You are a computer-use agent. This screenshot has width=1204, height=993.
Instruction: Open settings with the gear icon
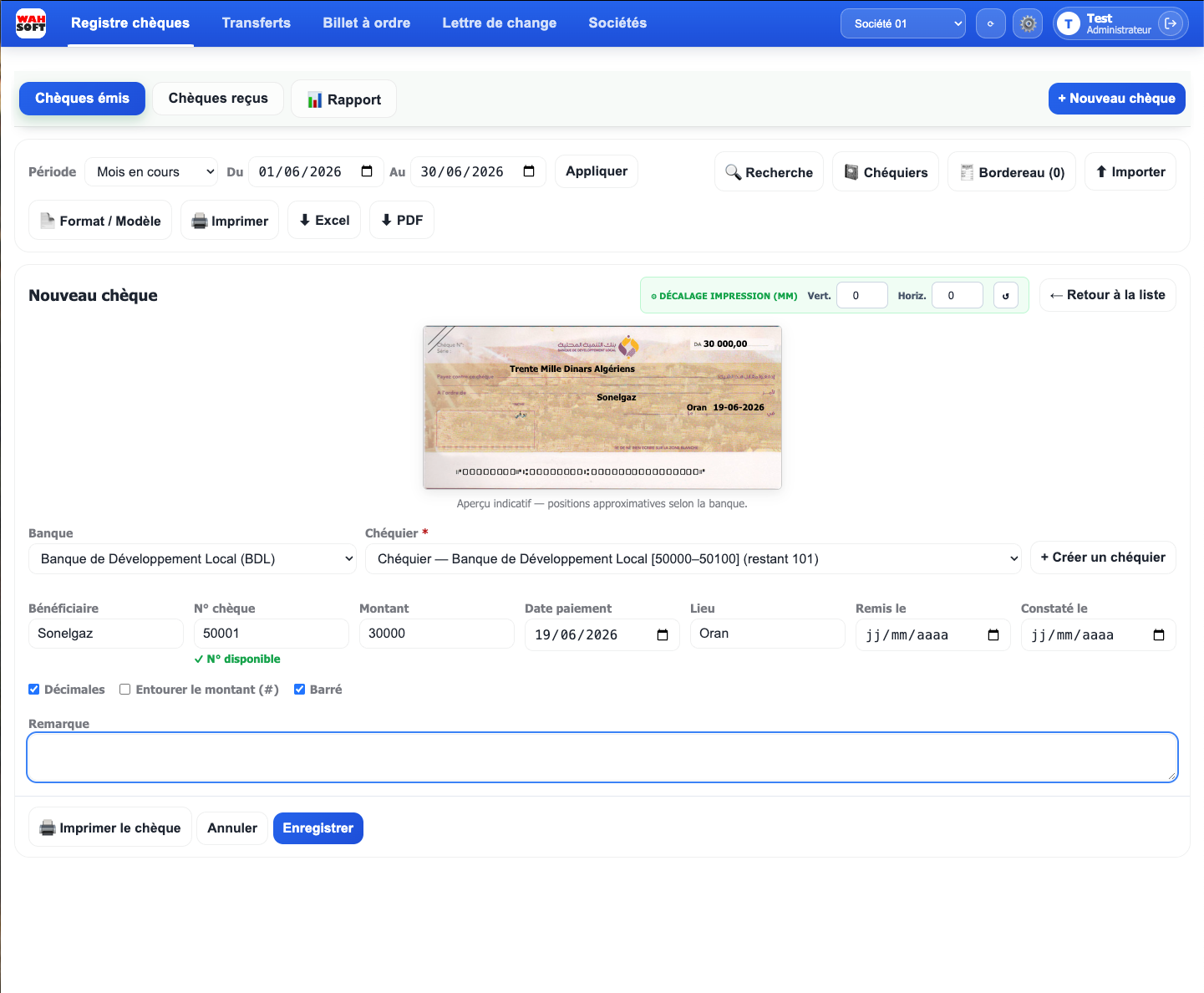click(x=1028, y=23)
